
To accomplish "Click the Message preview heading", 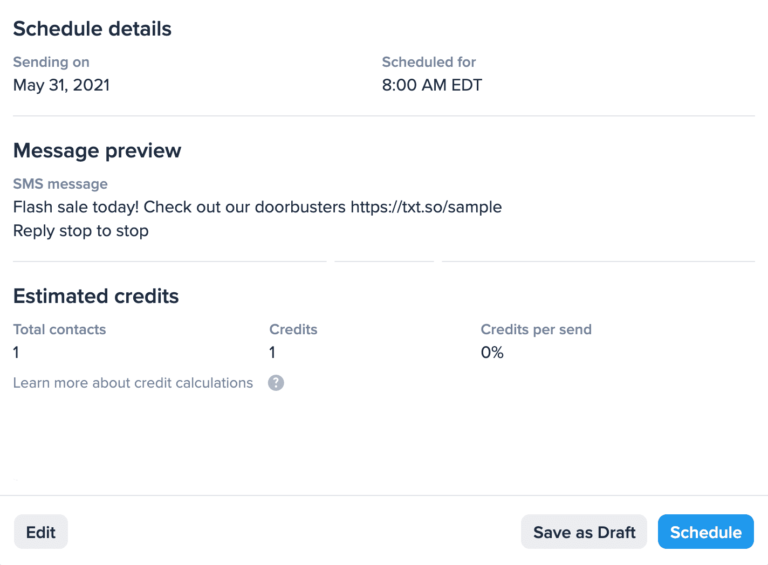I will [97, 151].
